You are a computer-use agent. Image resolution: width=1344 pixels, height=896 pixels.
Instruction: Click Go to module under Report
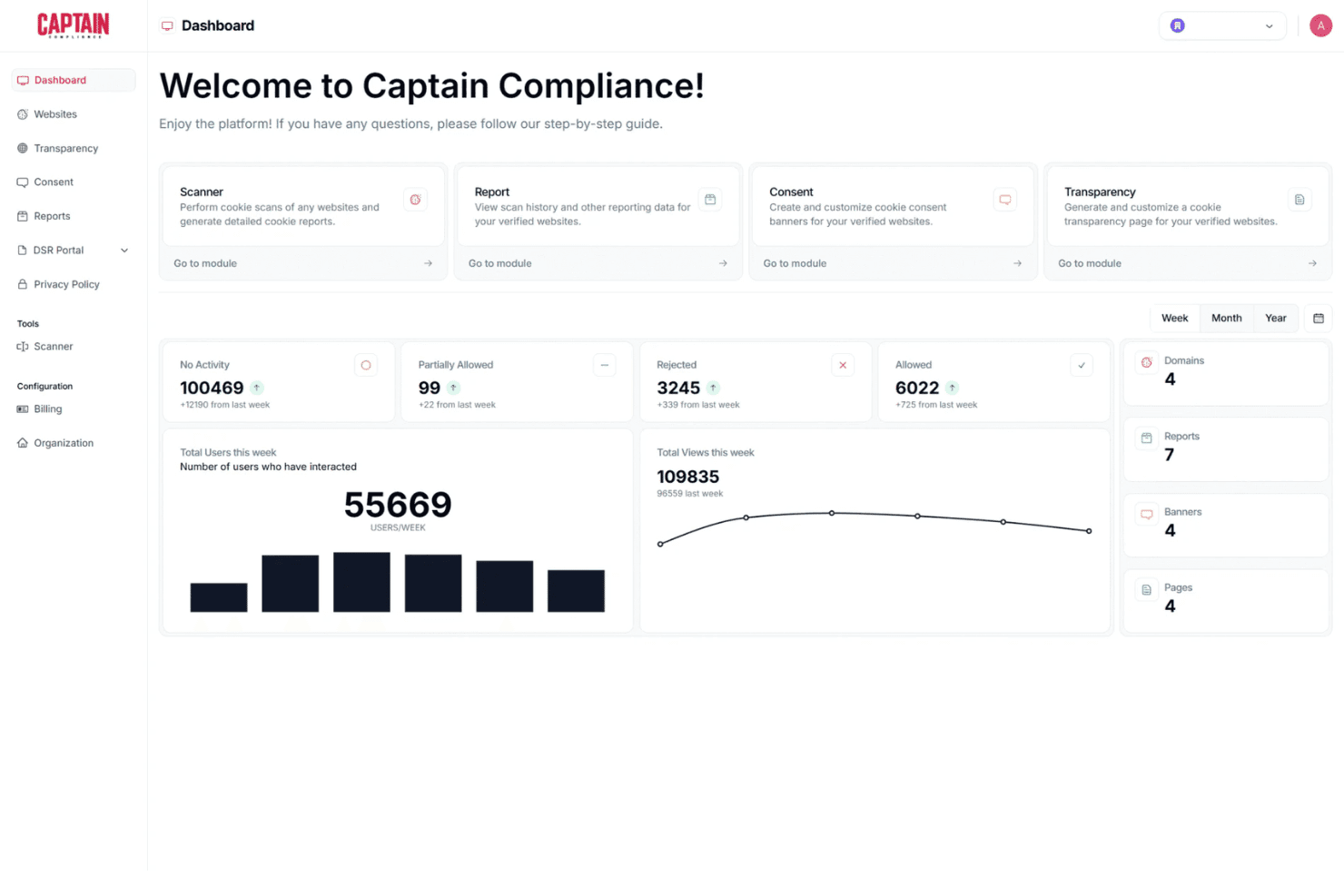[x=500, y=263]
